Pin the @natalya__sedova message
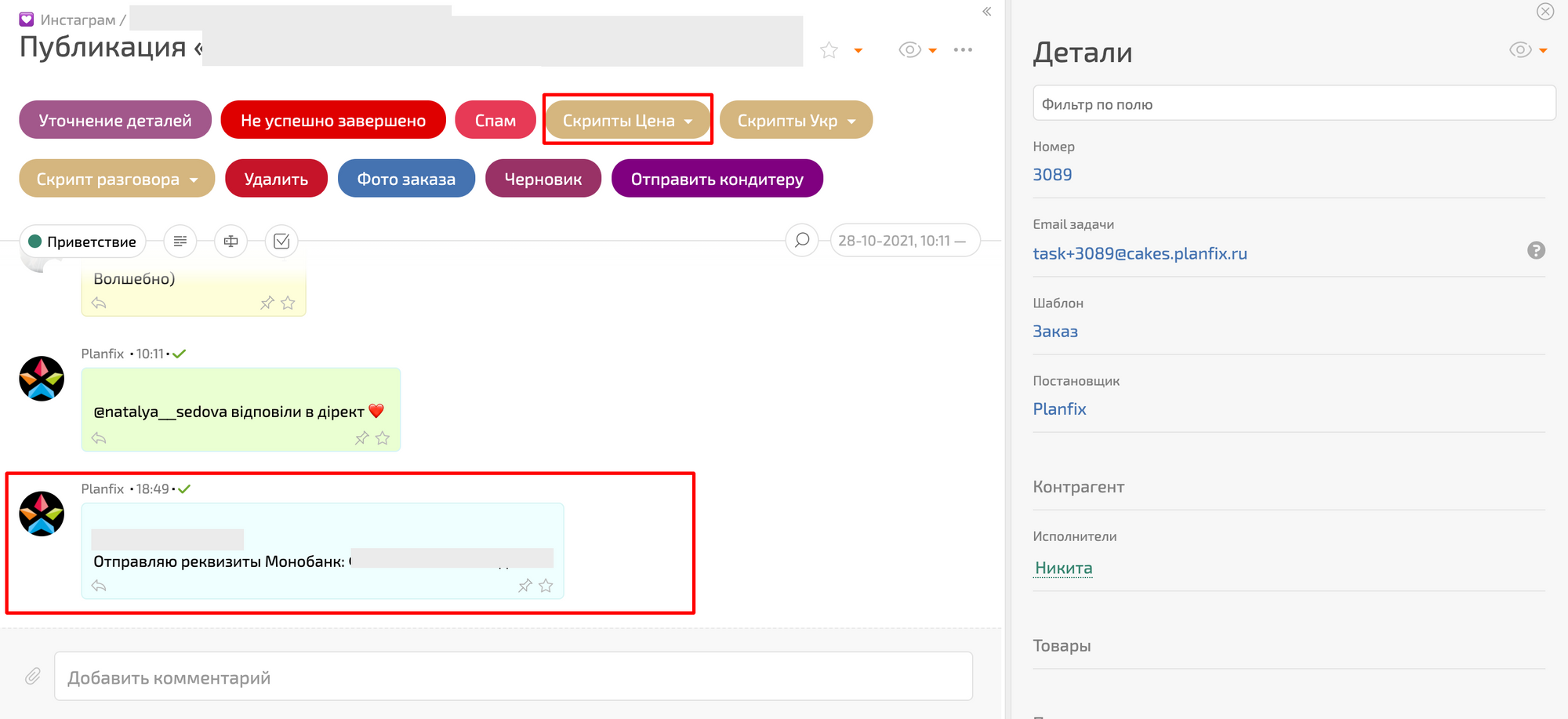 (x=361, y=438)
